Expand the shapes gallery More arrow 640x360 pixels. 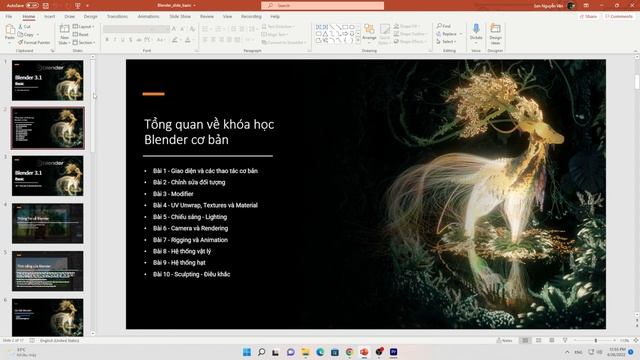point(358,41)
